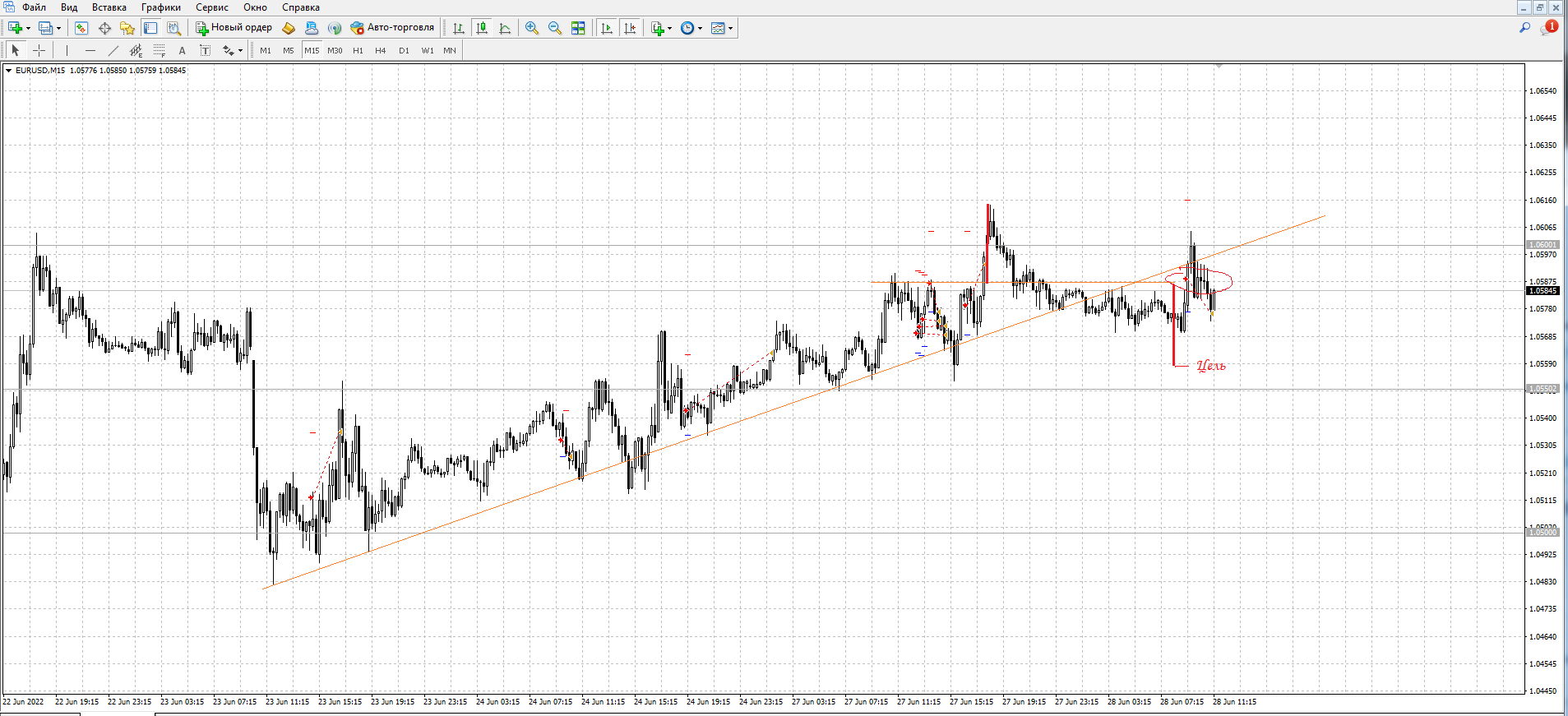1568x716 pixels.
Task: Toggle chart shift from right edge
Action: 630,28
